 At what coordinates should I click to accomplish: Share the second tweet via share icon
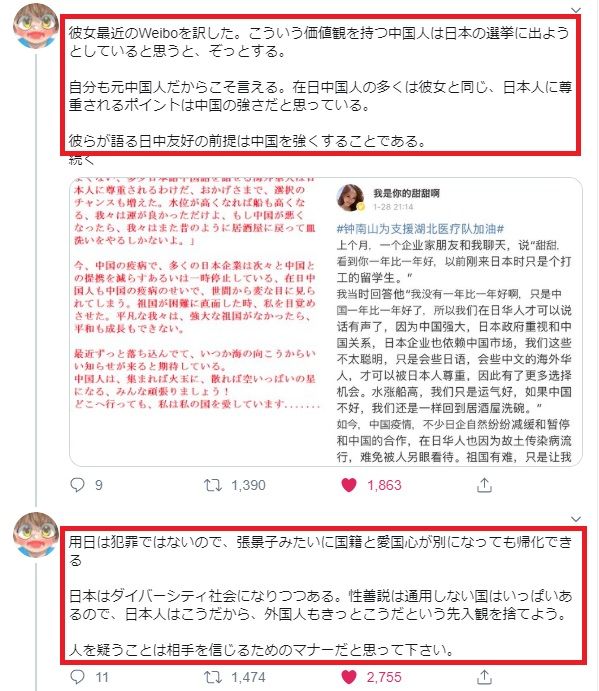(x=484, y=676)
